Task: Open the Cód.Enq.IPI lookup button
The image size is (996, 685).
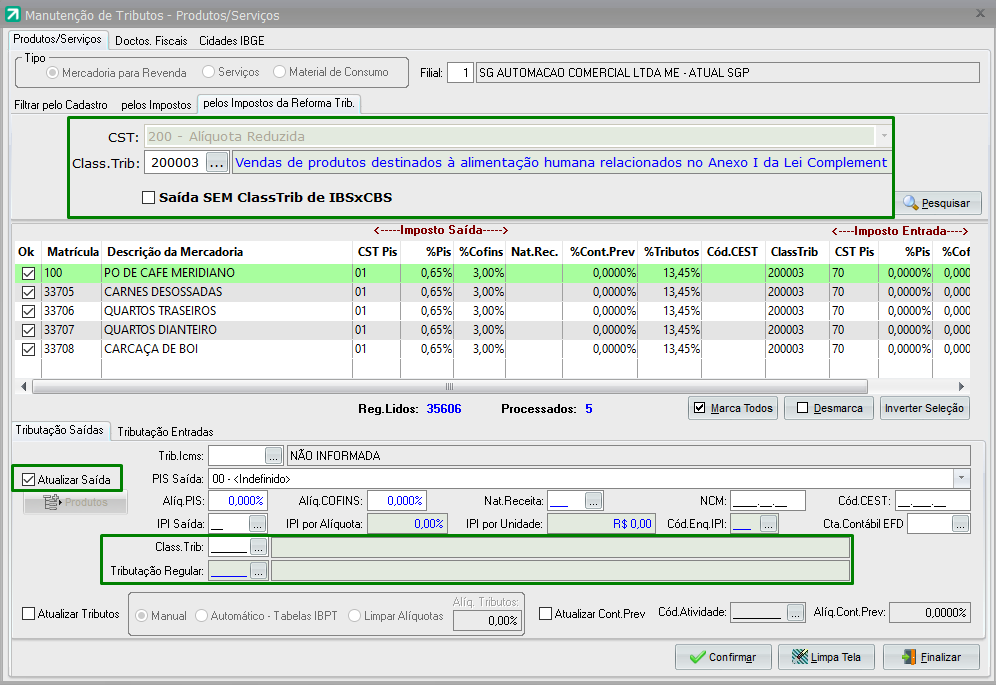Action: pyautogui.click(x=769, y=524)
